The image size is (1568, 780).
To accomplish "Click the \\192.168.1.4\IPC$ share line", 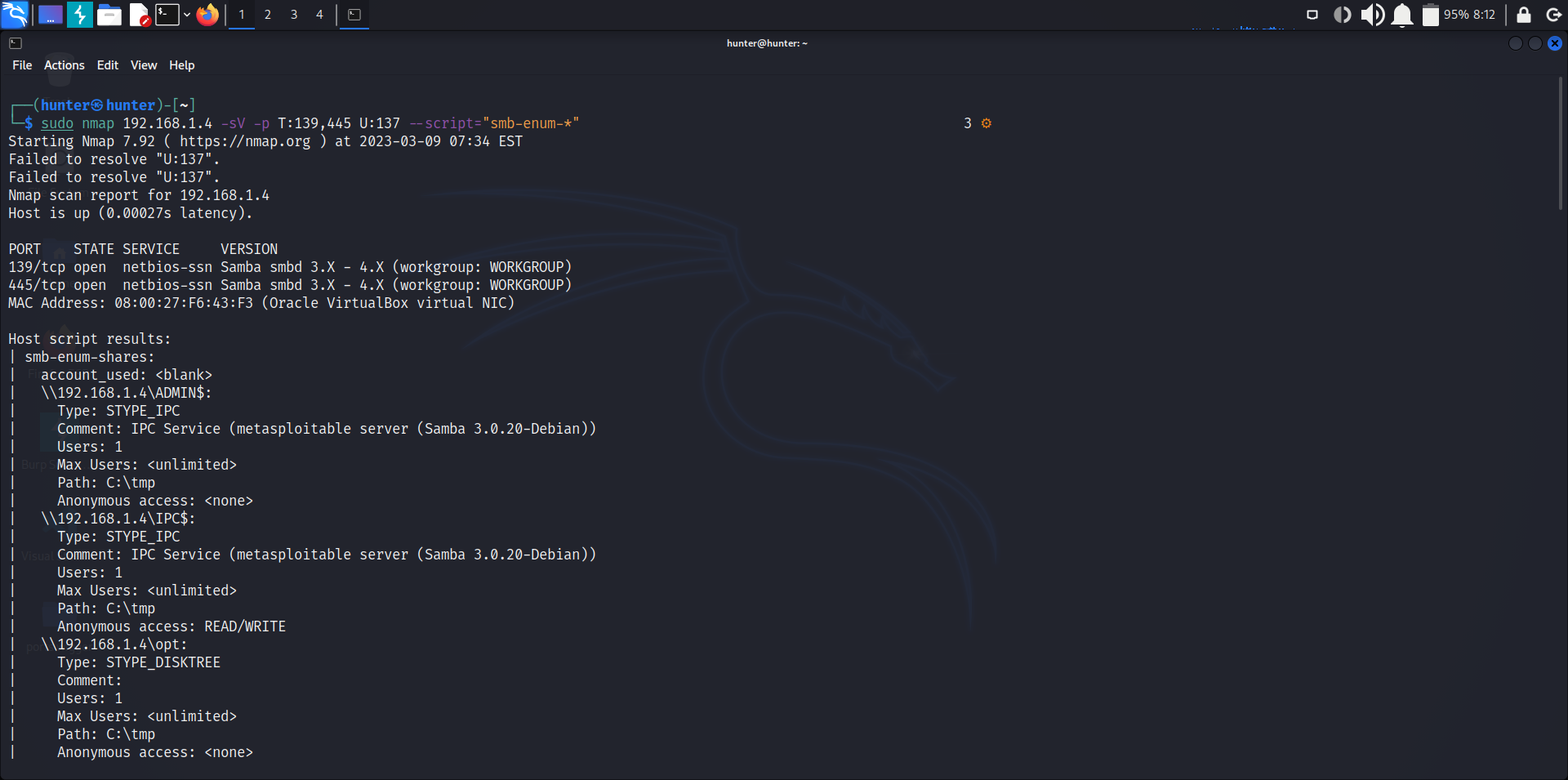I will [118, 519].
